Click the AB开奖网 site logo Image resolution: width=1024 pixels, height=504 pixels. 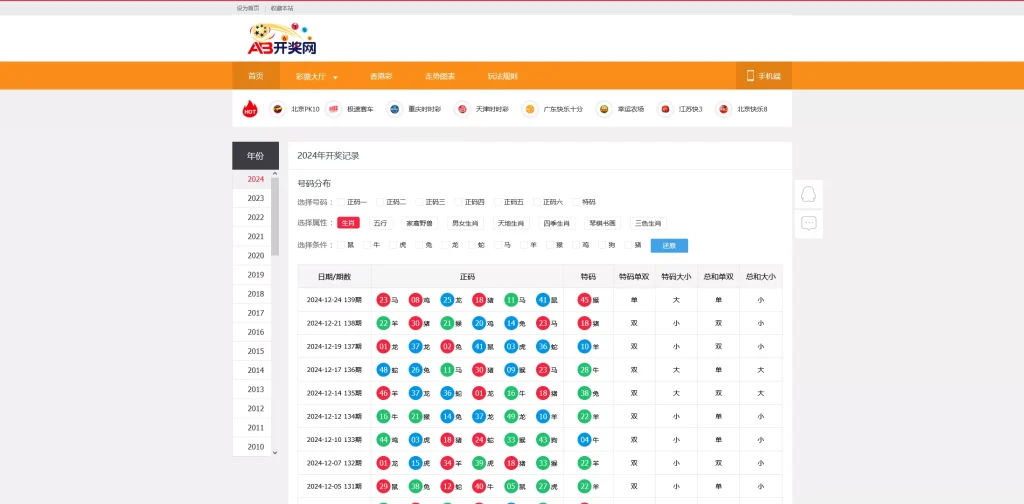click(x=281, y=40)
